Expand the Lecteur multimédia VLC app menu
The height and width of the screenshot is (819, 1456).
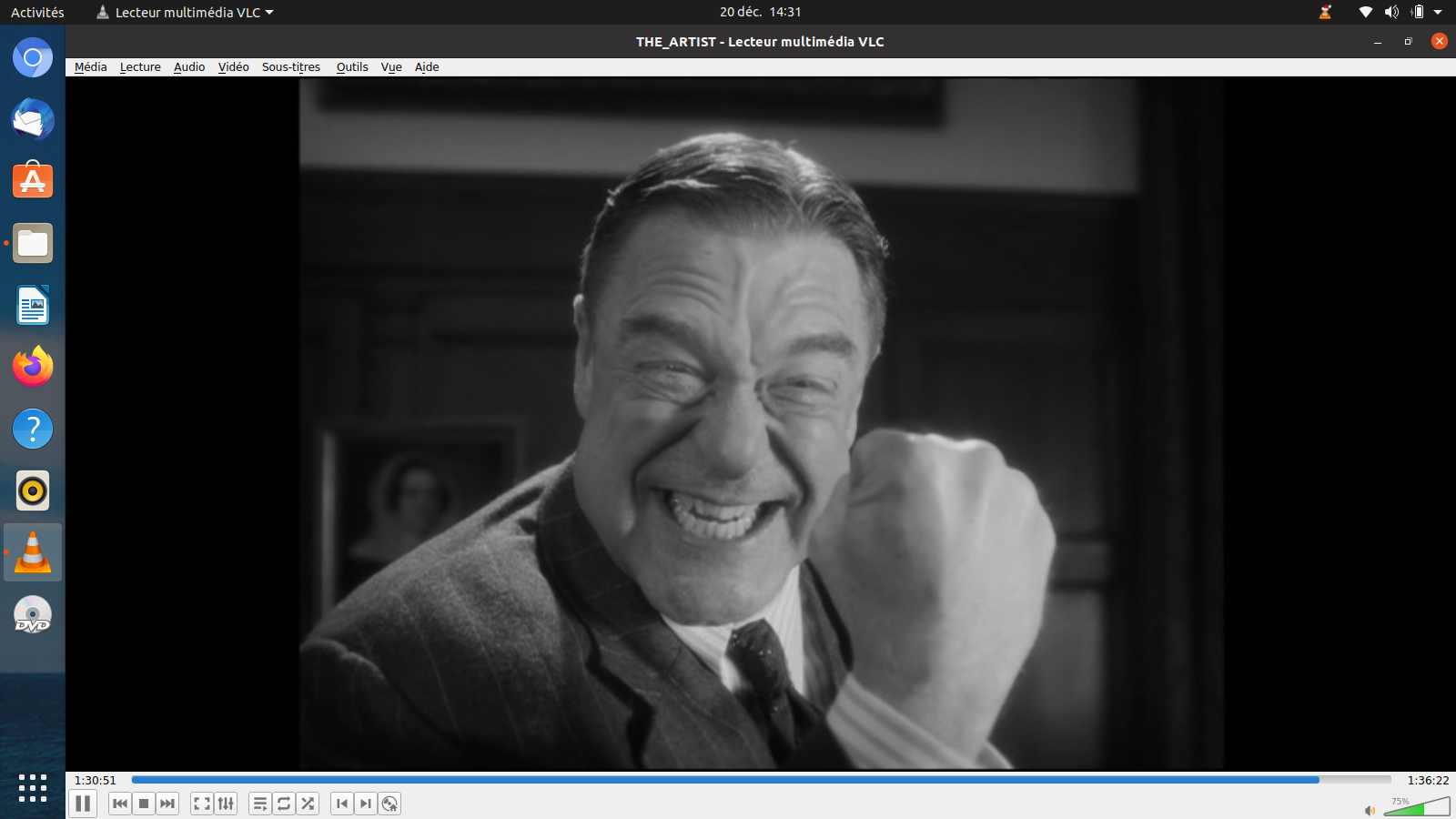(187, 13)
